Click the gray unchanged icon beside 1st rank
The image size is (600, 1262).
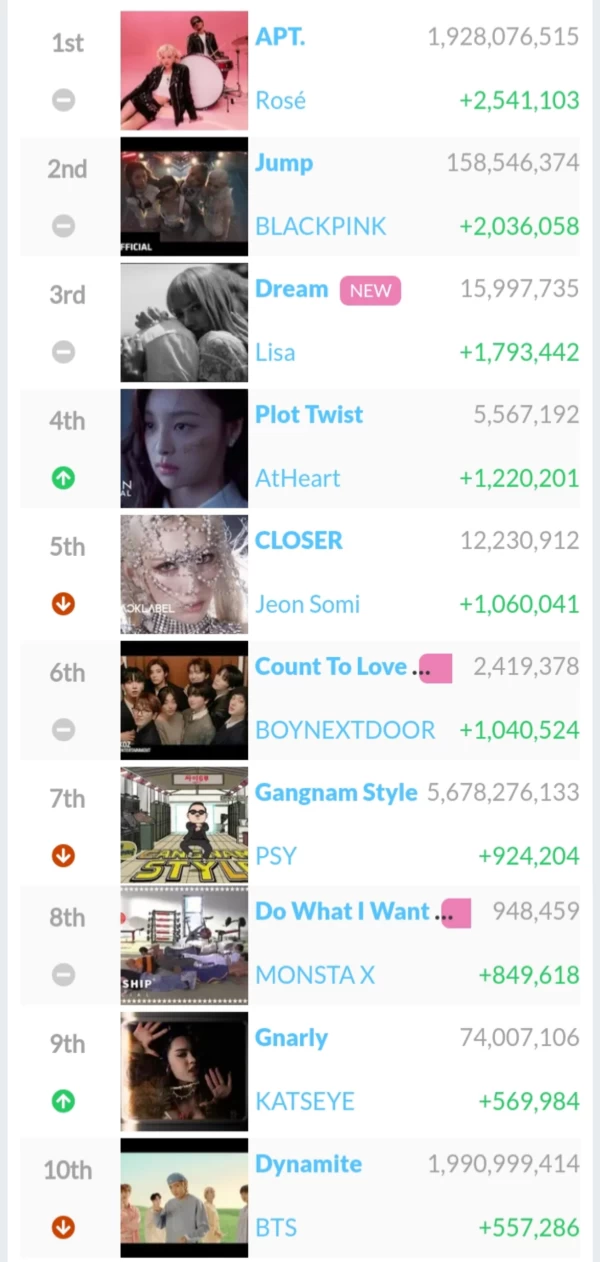(63, 100)
